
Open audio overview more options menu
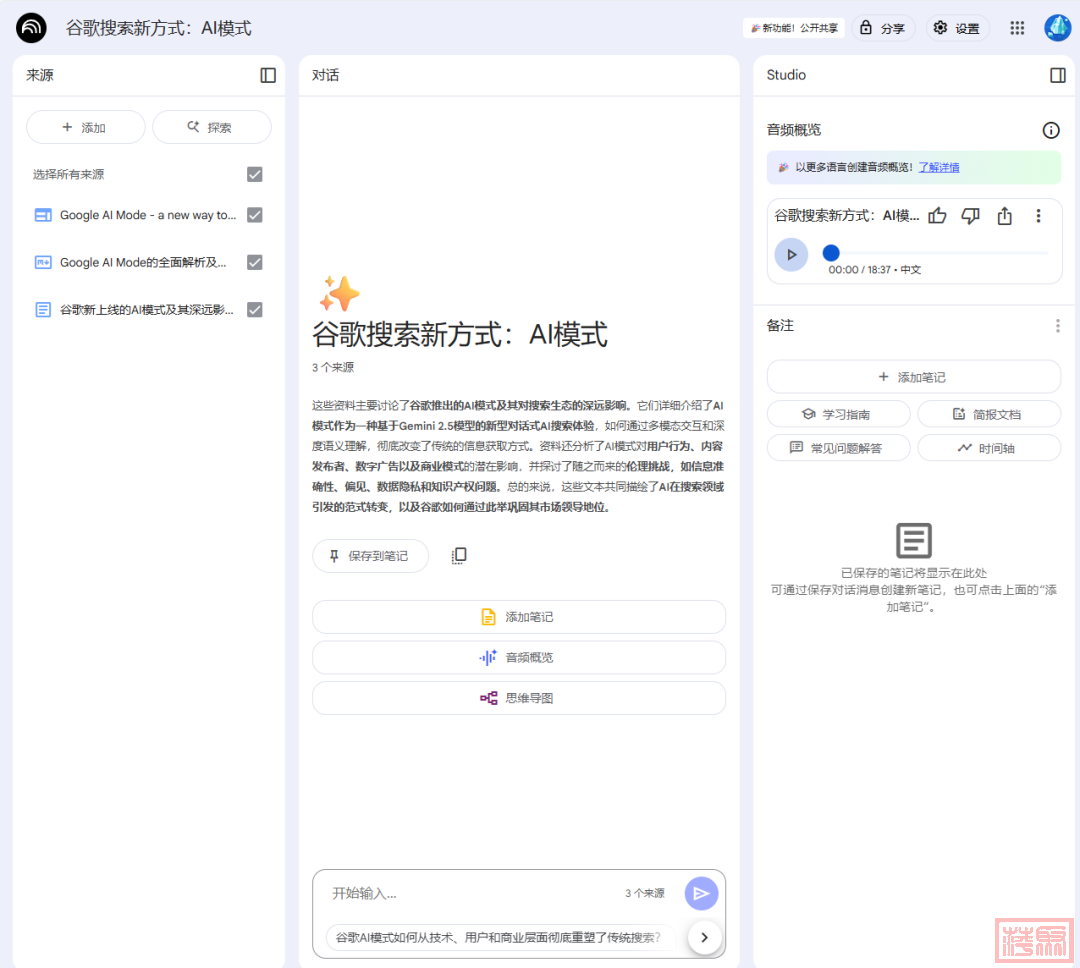tap(1038, 216)
